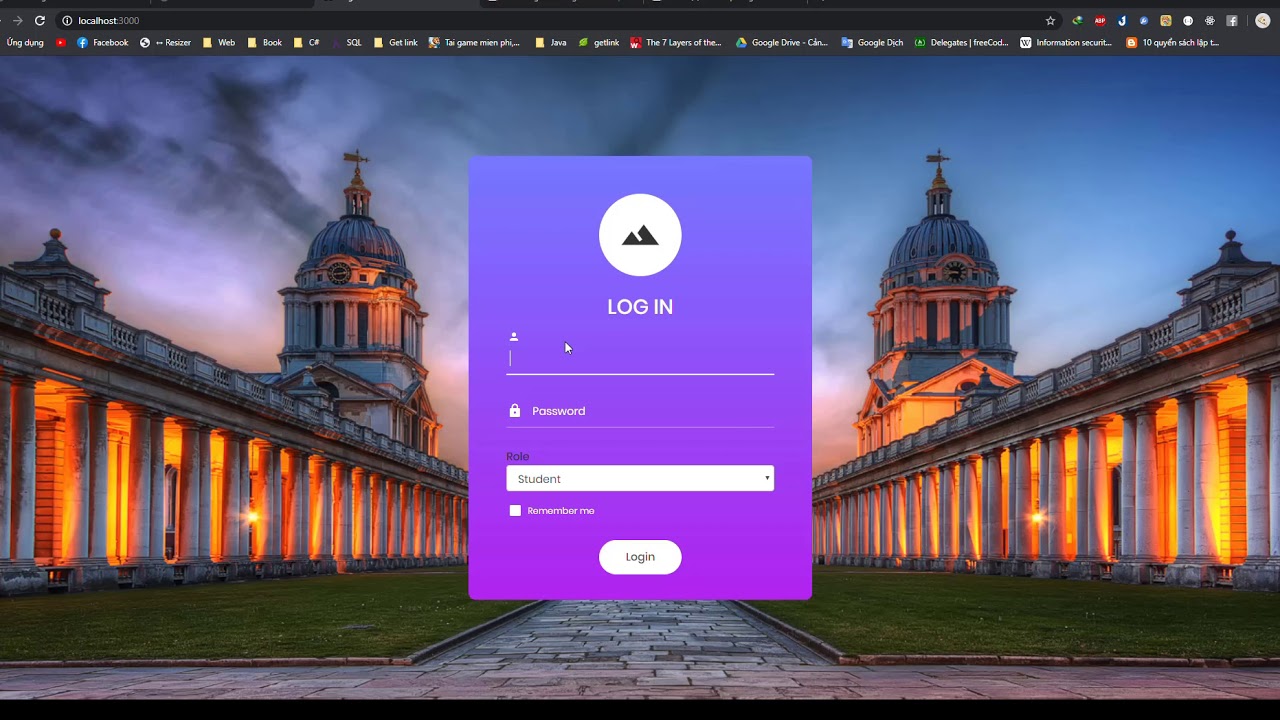
Task: Open the YouTube bookmark icon
Action: (x=61, y=43)
